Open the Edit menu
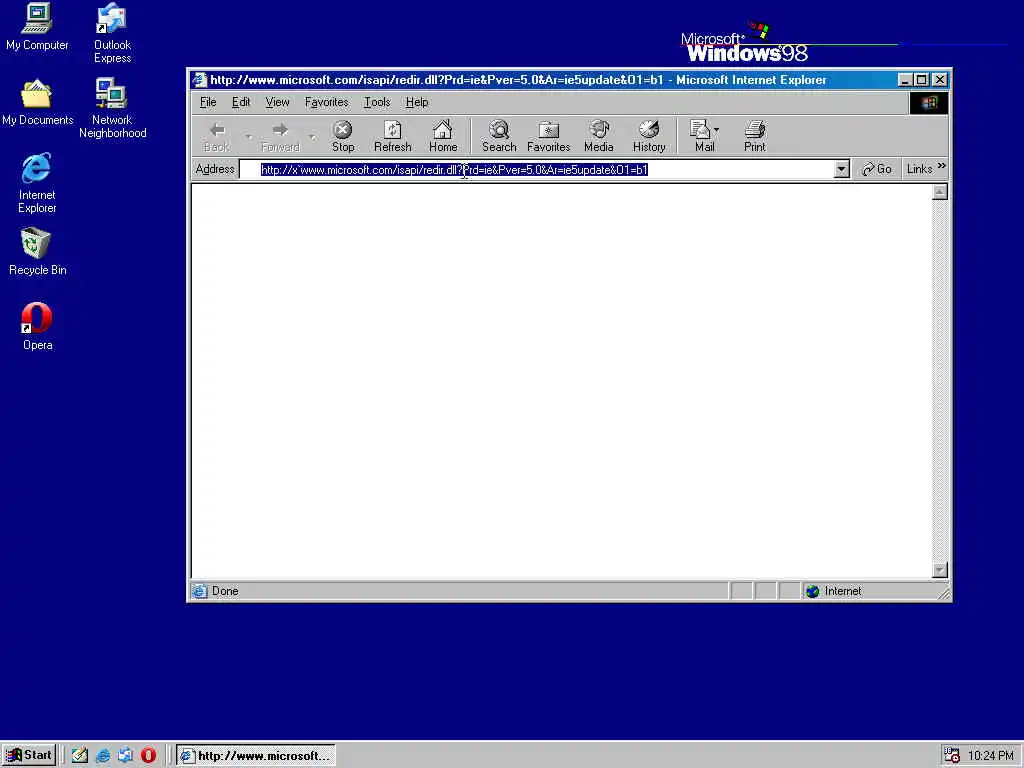 241,103
